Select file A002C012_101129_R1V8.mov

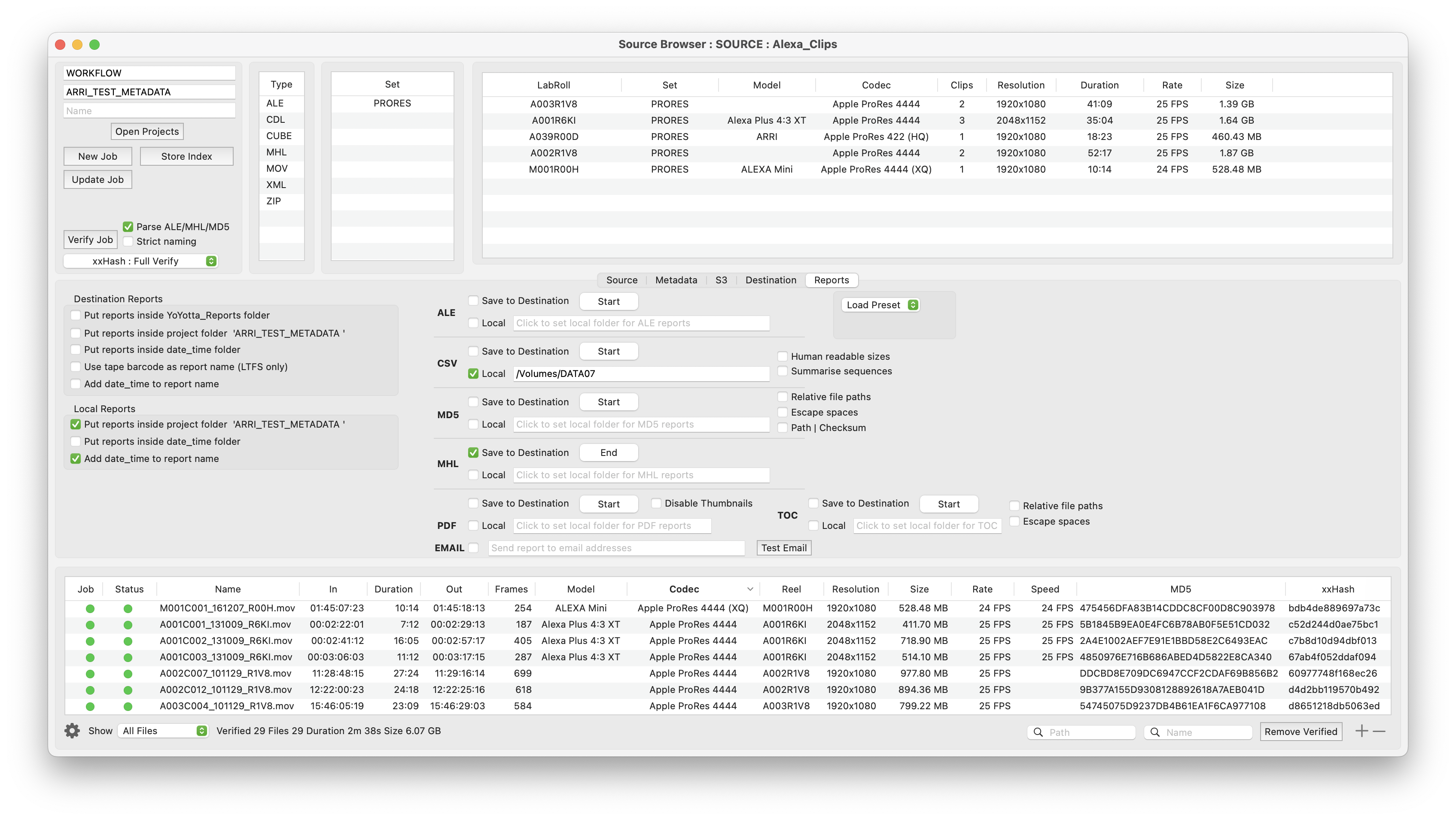tap(728, 690)
